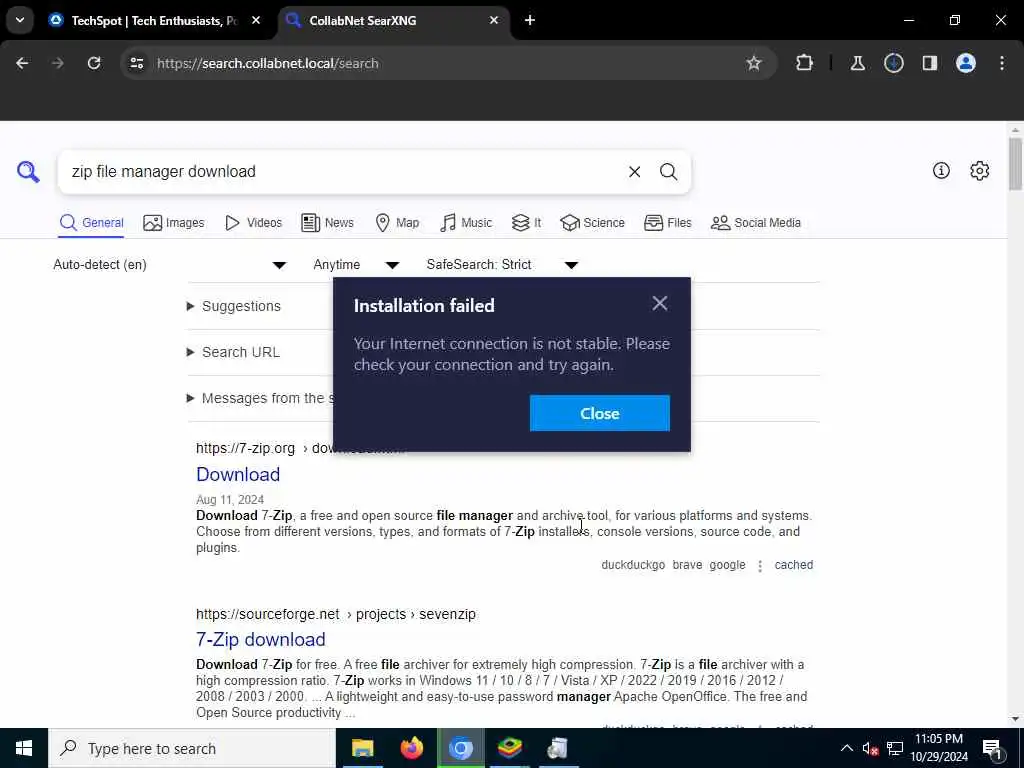Click the page vertical scrollbar thumb
The height and width of the screenshot is (768, 1024).
[x=1015, y=163]
